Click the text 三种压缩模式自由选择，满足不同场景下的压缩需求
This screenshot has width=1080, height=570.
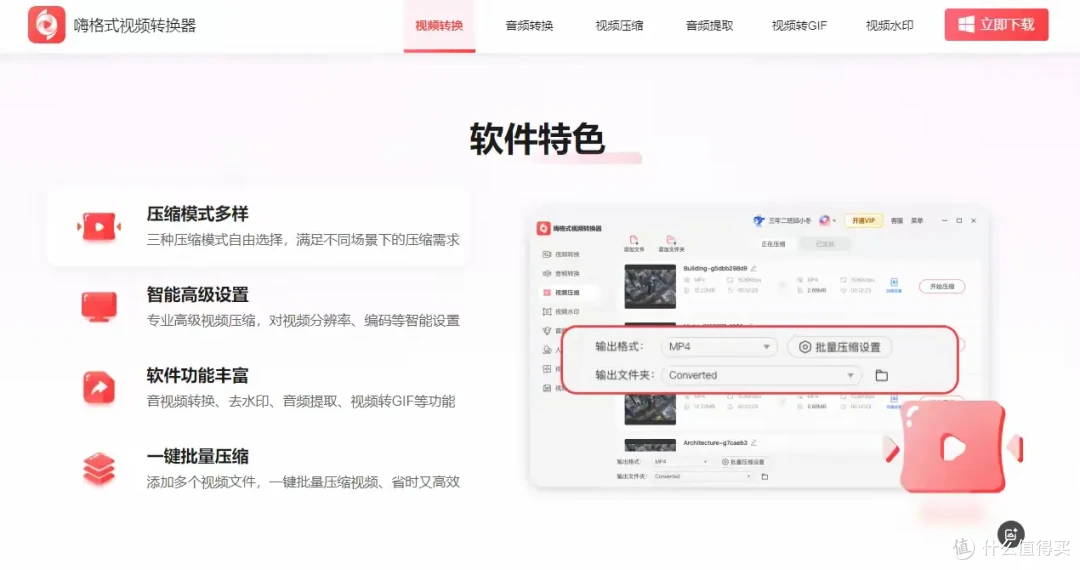pos(303,240)
